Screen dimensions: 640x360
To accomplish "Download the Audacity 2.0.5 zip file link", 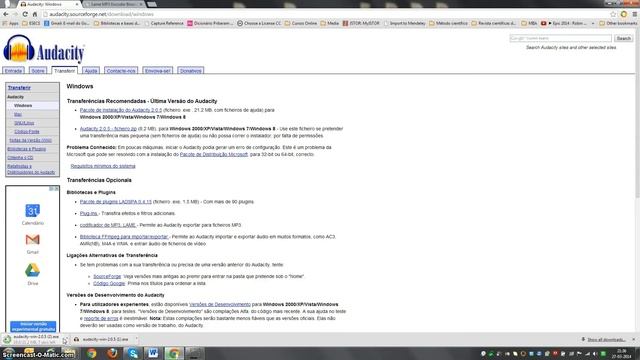I will click(x=108, y=129).
